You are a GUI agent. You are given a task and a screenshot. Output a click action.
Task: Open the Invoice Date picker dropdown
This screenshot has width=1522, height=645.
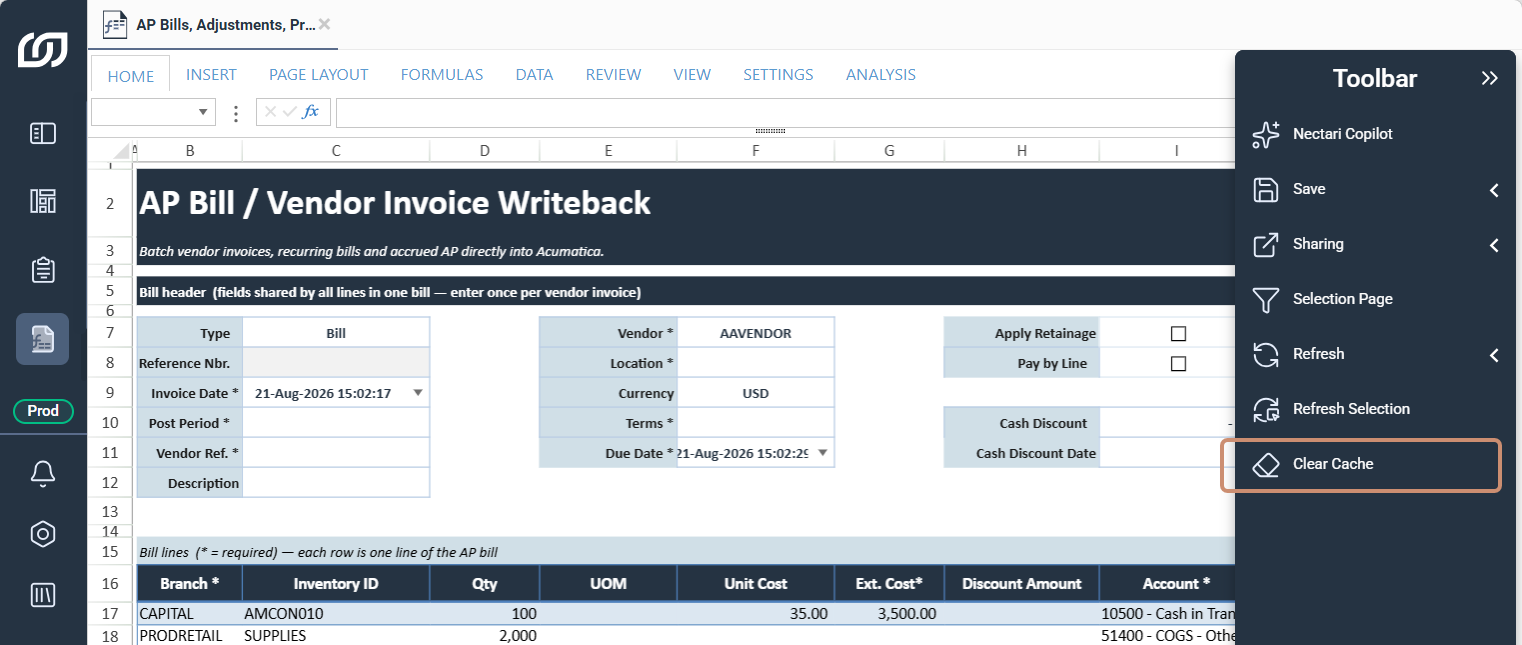coord(417,393)
